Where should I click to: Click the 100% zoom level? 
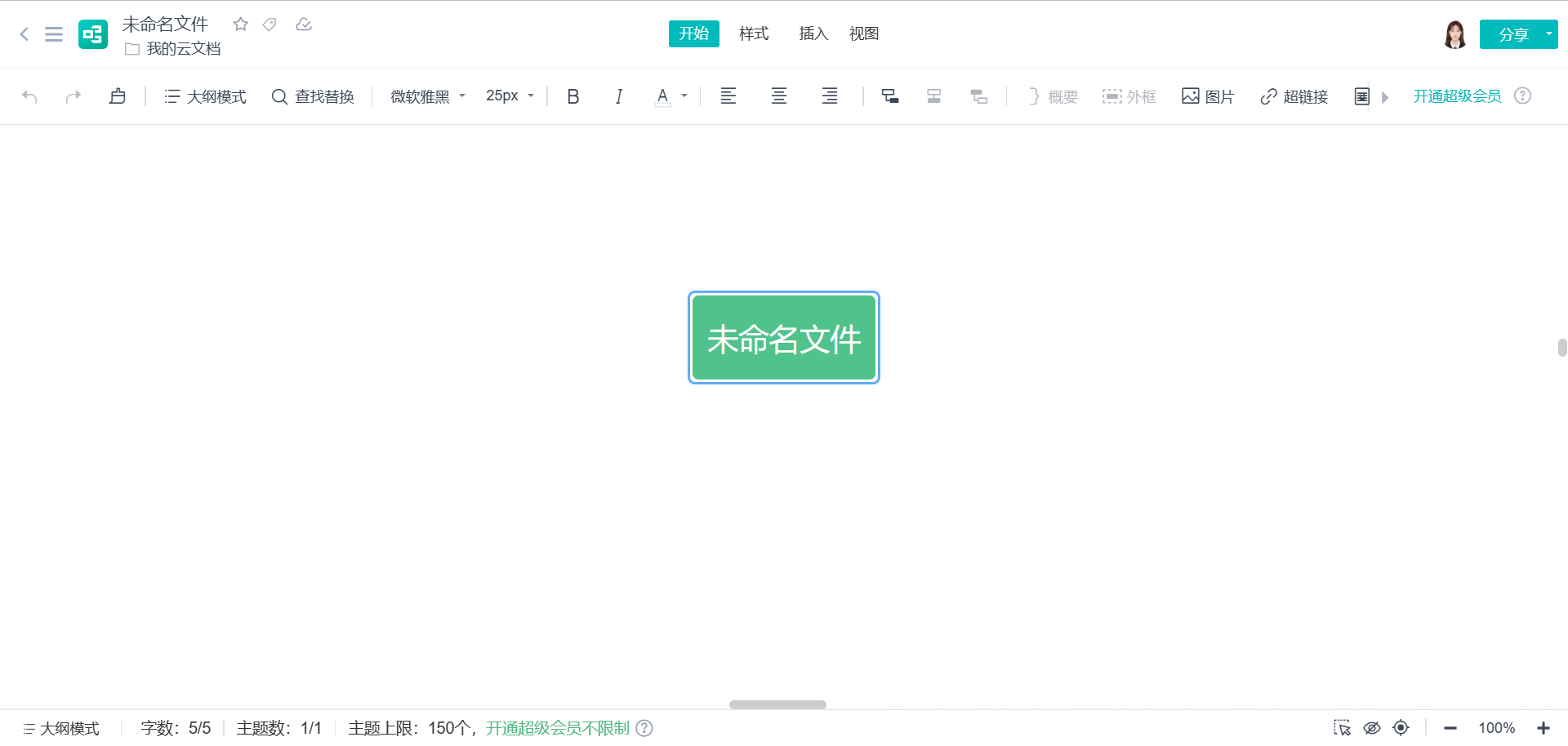tap(1497, 728)
